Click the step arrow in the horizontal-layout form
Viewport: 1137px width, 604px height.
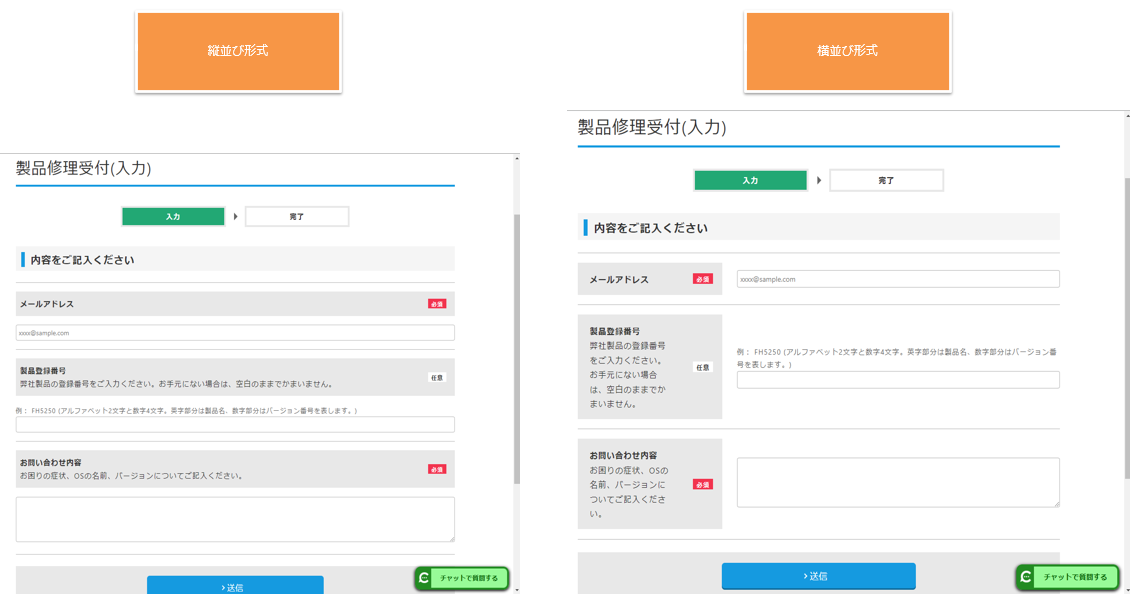tap(819, 181)
